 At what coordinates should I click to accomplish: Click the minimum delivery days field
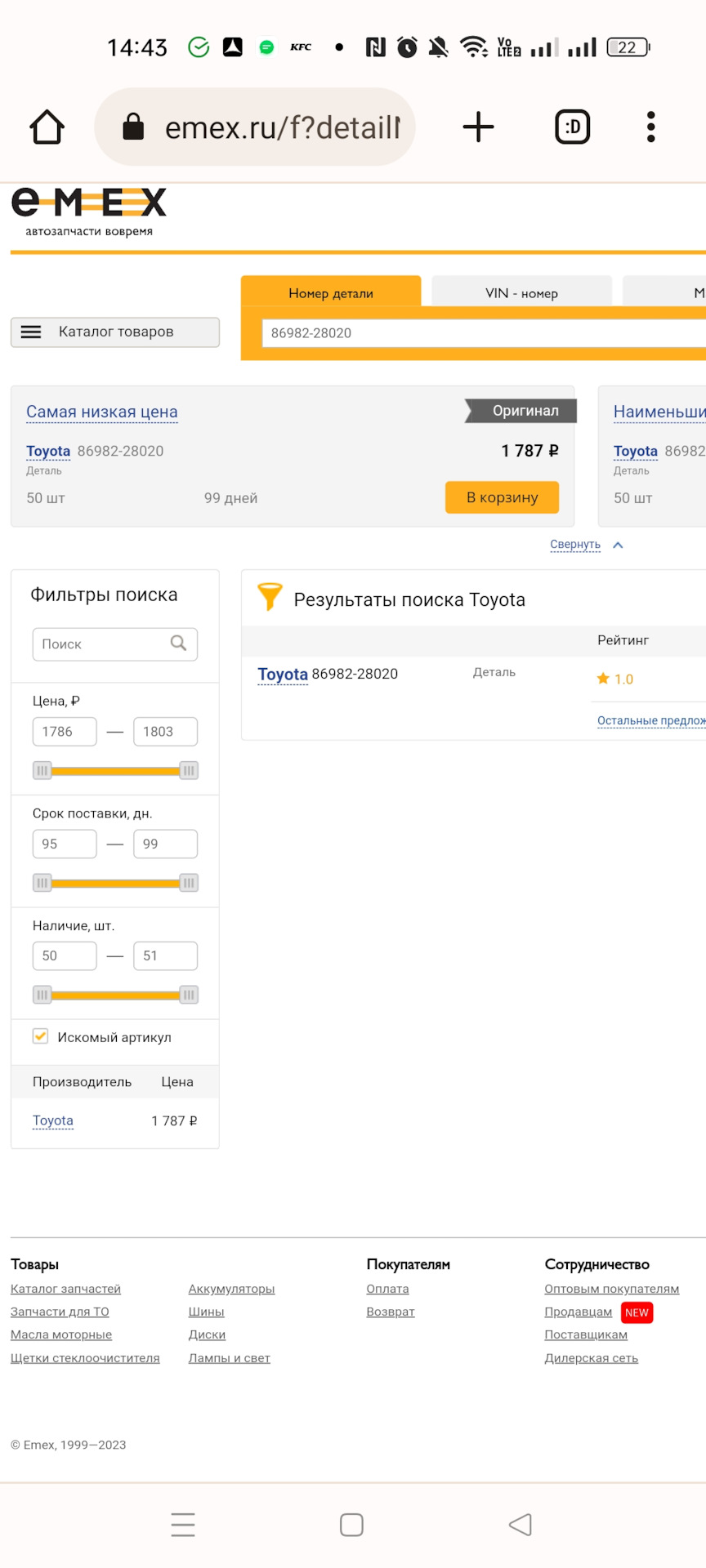pos(65,844)
